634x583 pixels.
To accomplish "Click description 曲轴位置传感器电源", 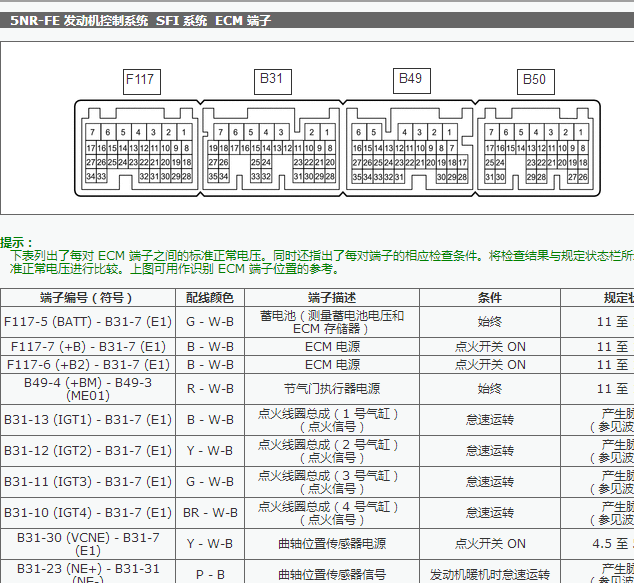I will tap(332, 544).
